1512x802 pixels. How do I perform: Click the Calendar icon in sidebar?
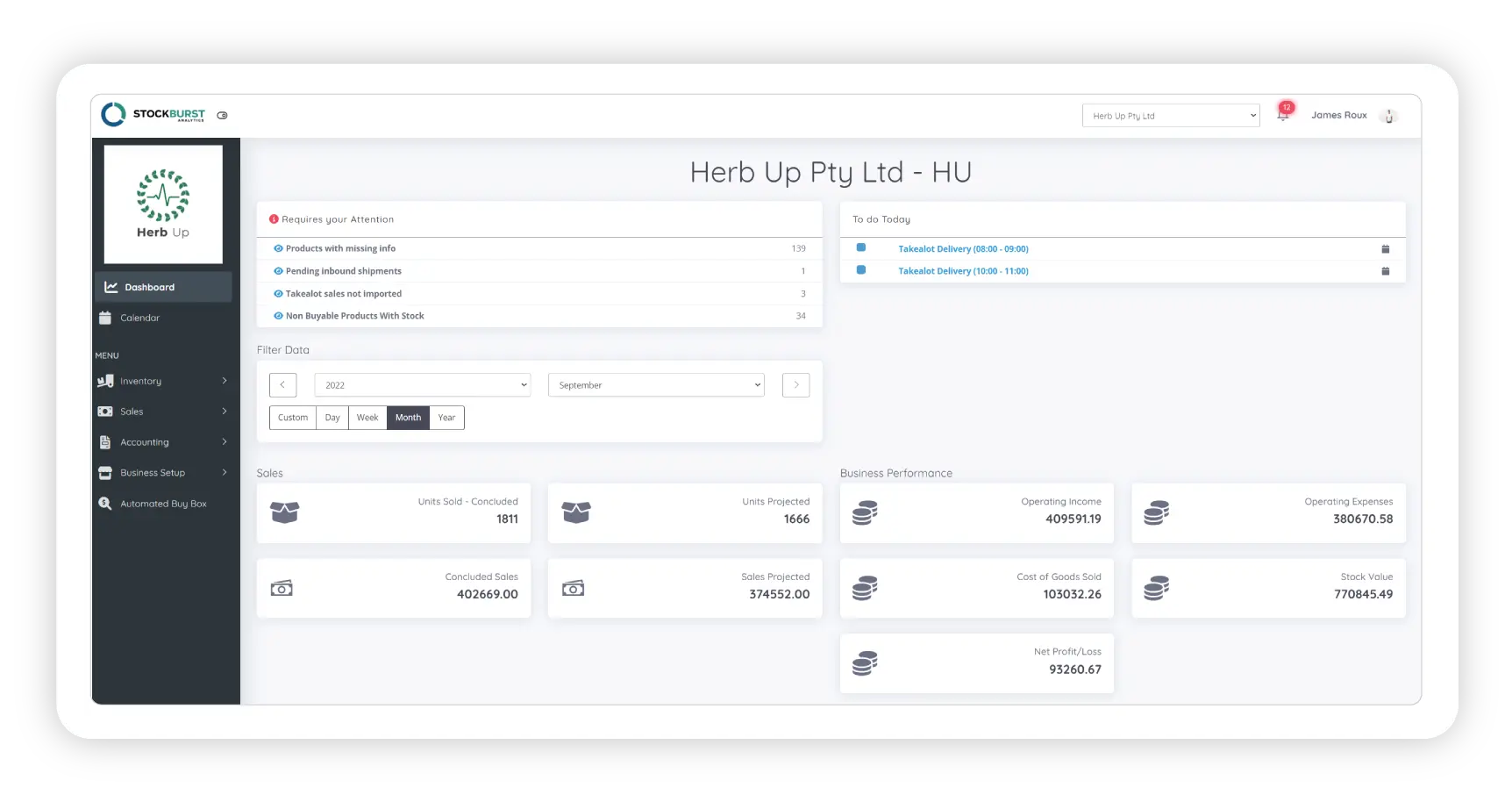tap(105, 318)
